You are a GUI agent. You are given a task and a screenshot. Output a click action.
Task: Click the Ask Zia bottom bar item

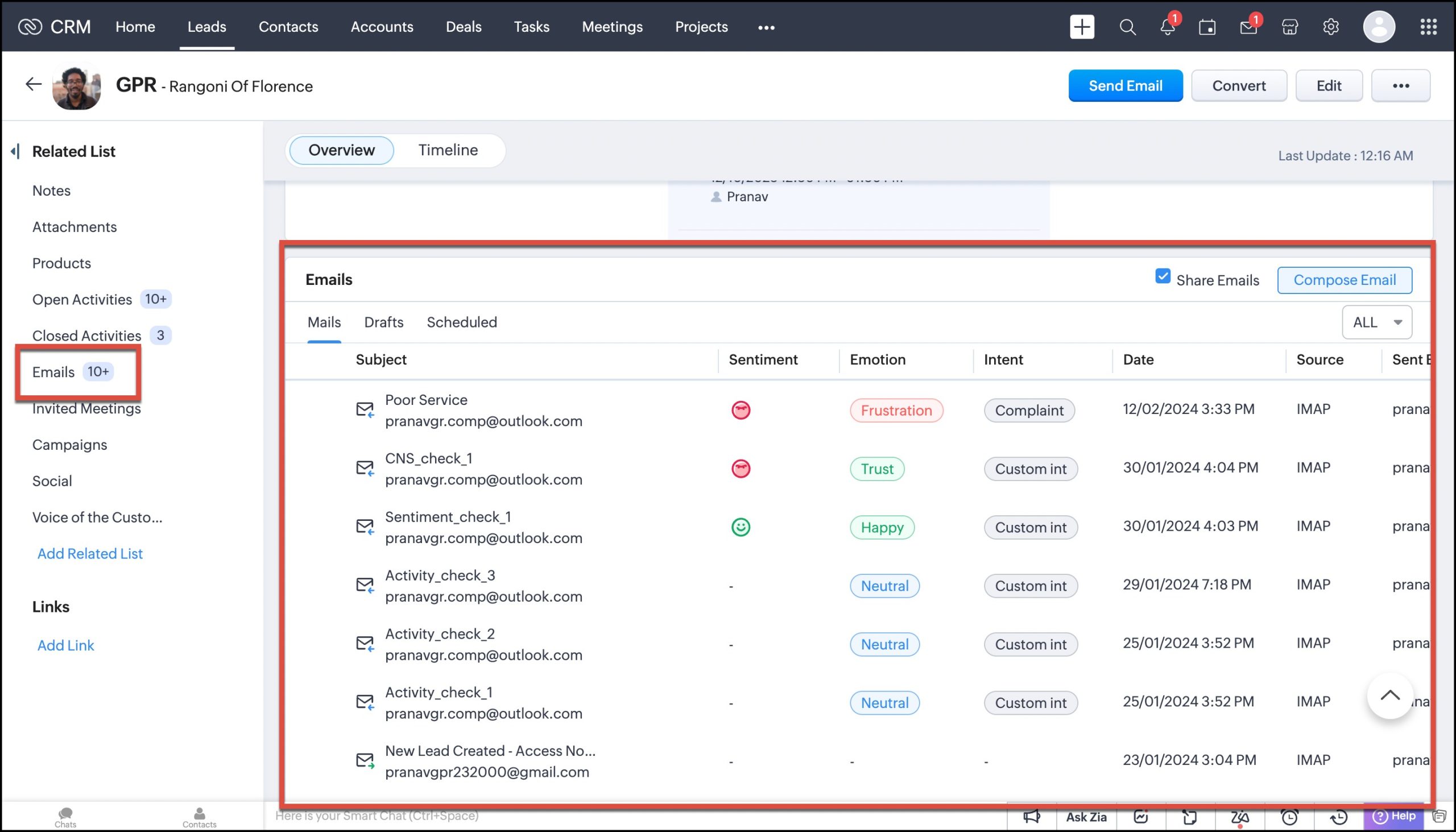coord(1086,817)
